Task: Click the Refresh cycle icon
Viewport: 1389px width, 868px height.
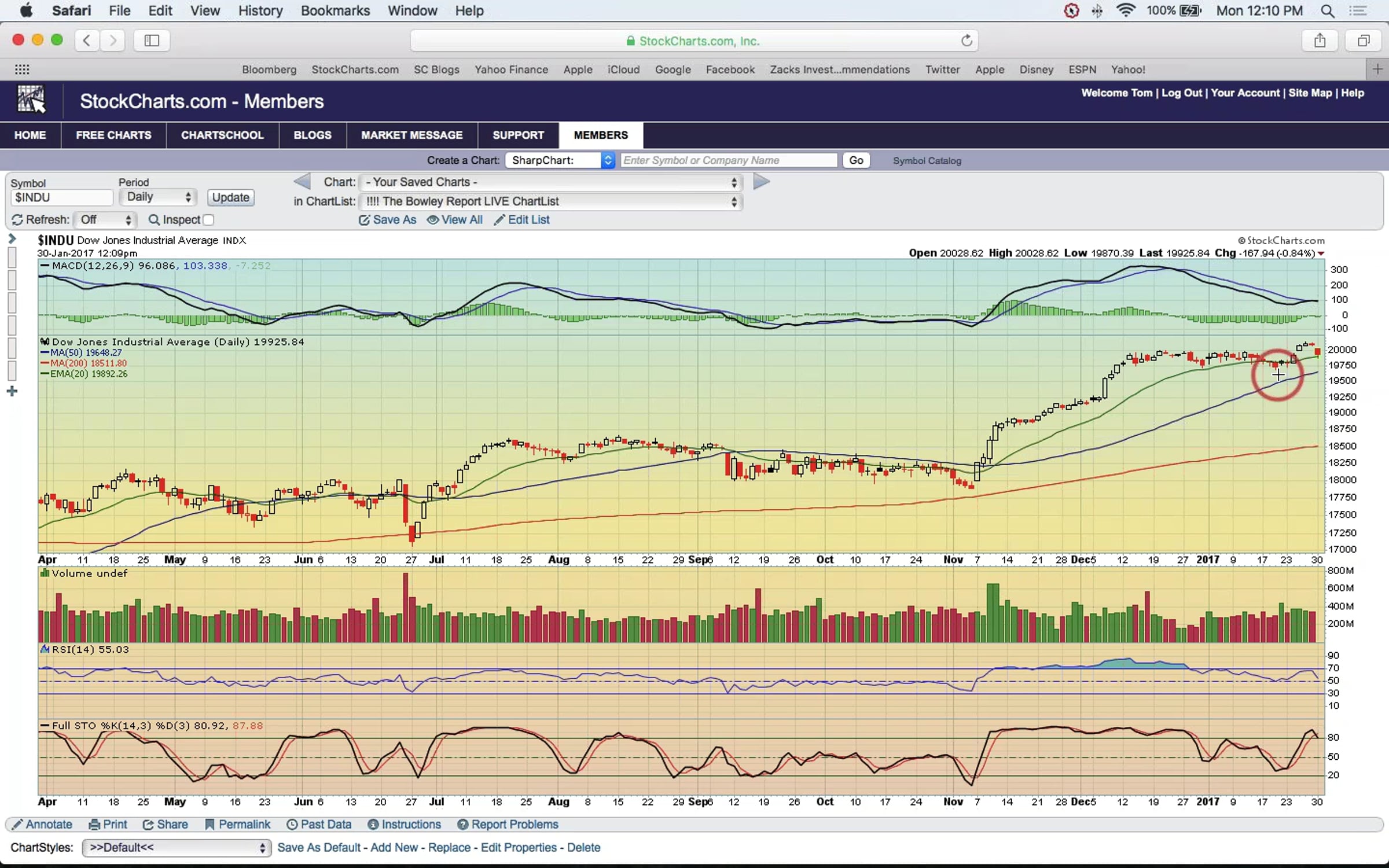Action: tap(17, 220)
